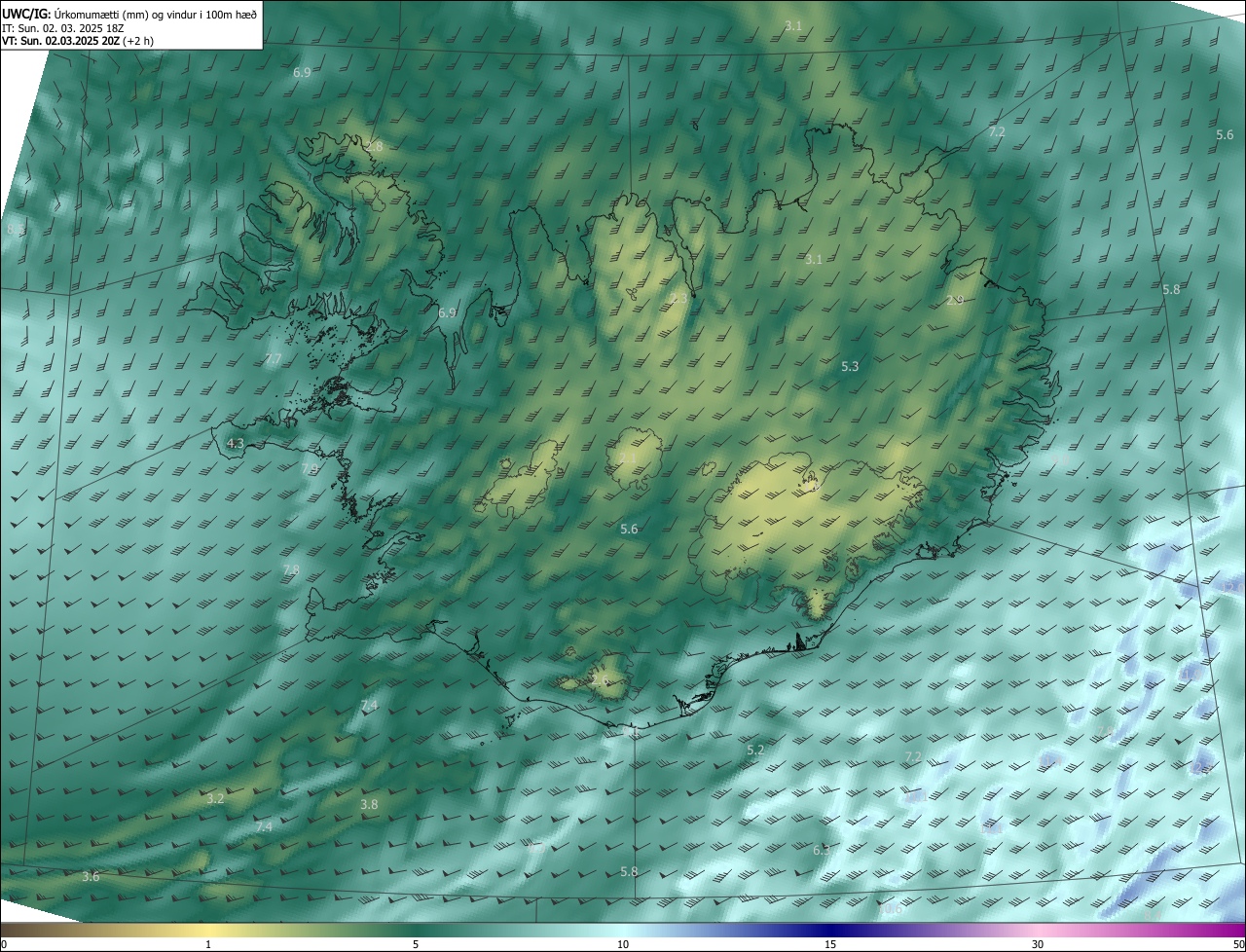Click the 3.6 value label on the map
The image size is (1246, 952).
pos(91,877)
